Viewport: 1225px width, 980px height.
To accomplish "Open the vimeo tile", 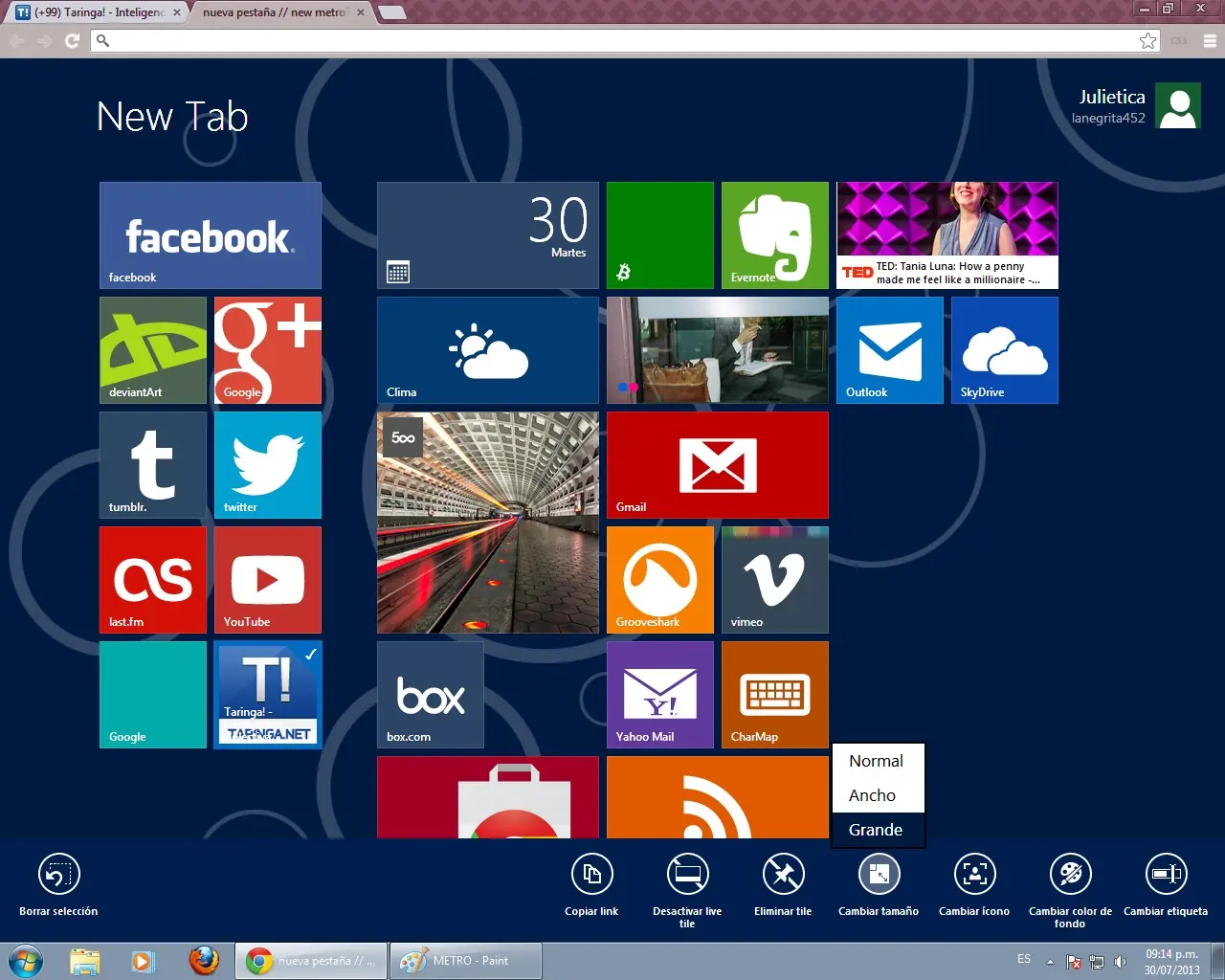I will point(775,580).
